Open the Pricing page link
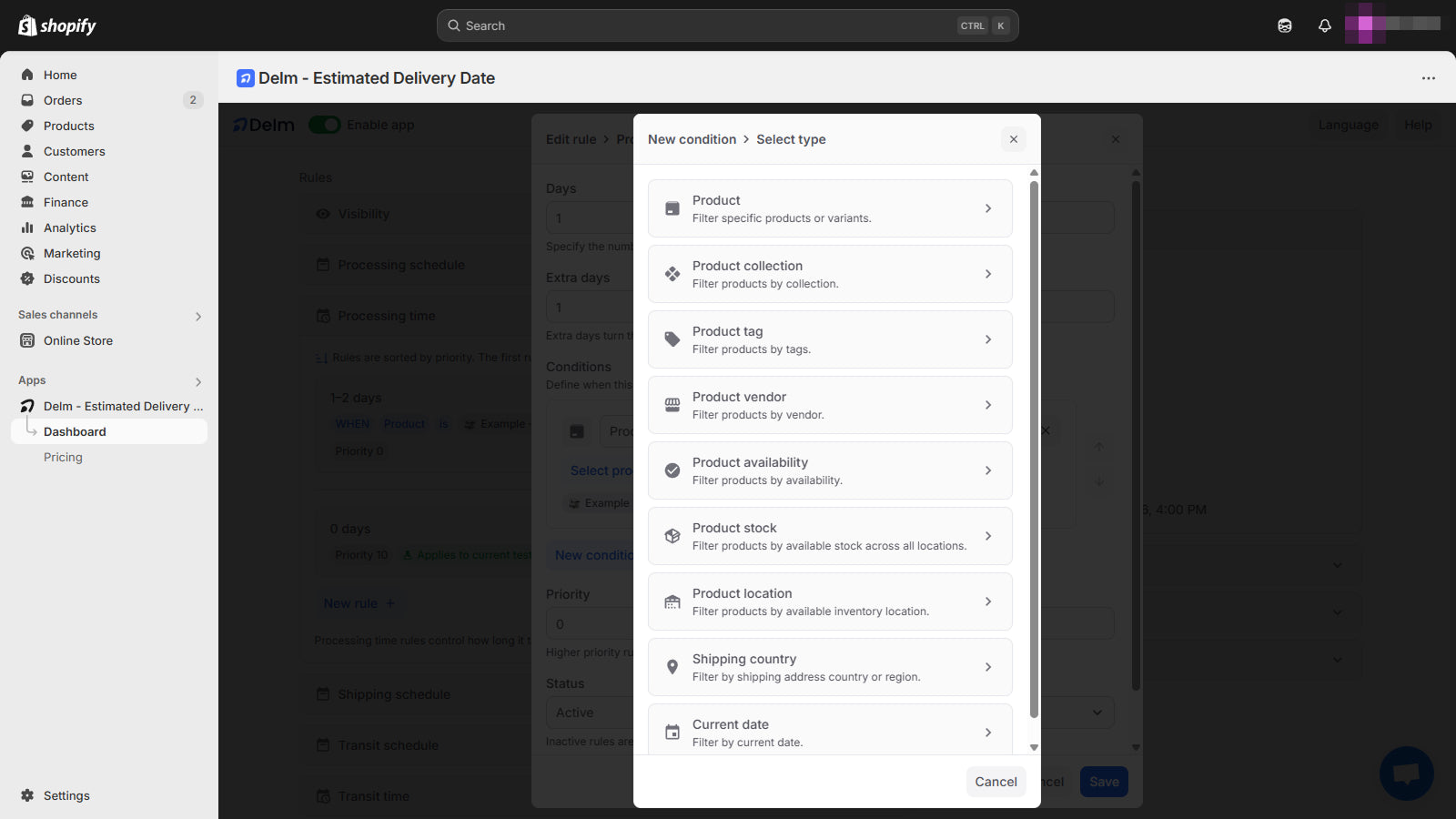Screen dimensions: 1456x819 (63, 457)
